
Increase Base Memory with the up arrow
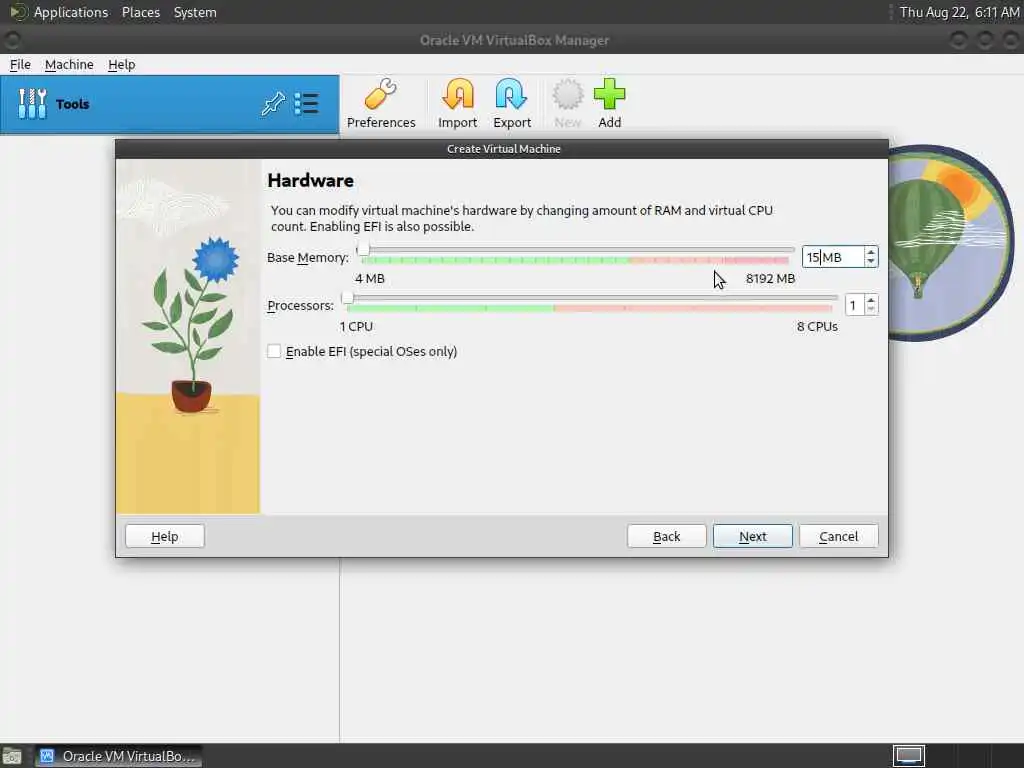coord(871,251)
